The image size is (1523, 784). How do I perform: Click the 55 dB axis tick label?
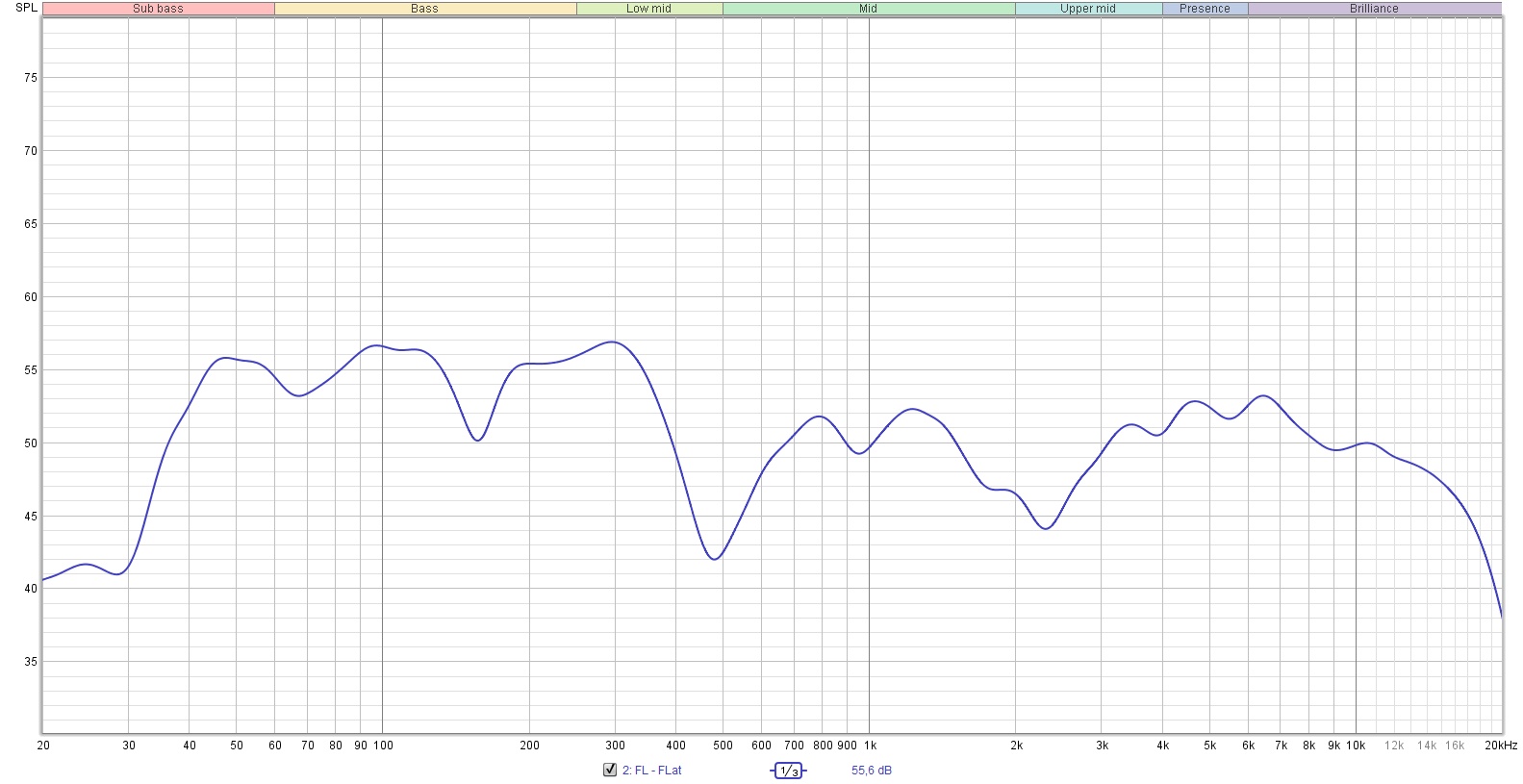(x=31, y=370)
